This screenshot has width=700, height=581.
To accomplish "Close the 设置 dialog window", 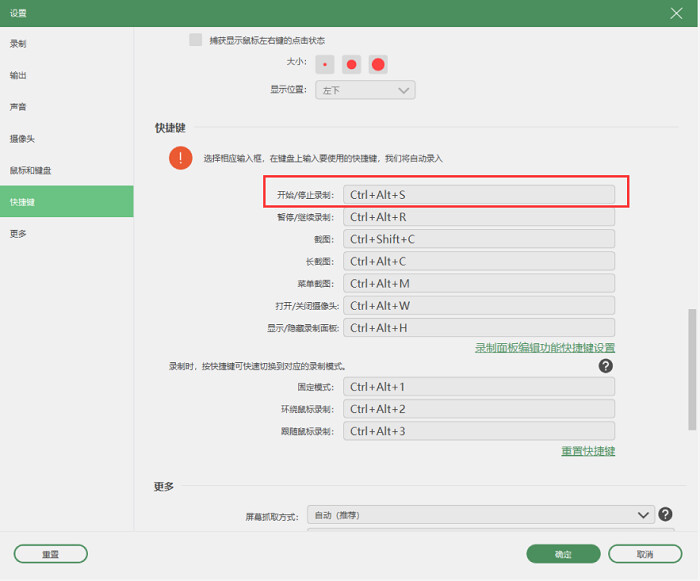I will point(676,13).
